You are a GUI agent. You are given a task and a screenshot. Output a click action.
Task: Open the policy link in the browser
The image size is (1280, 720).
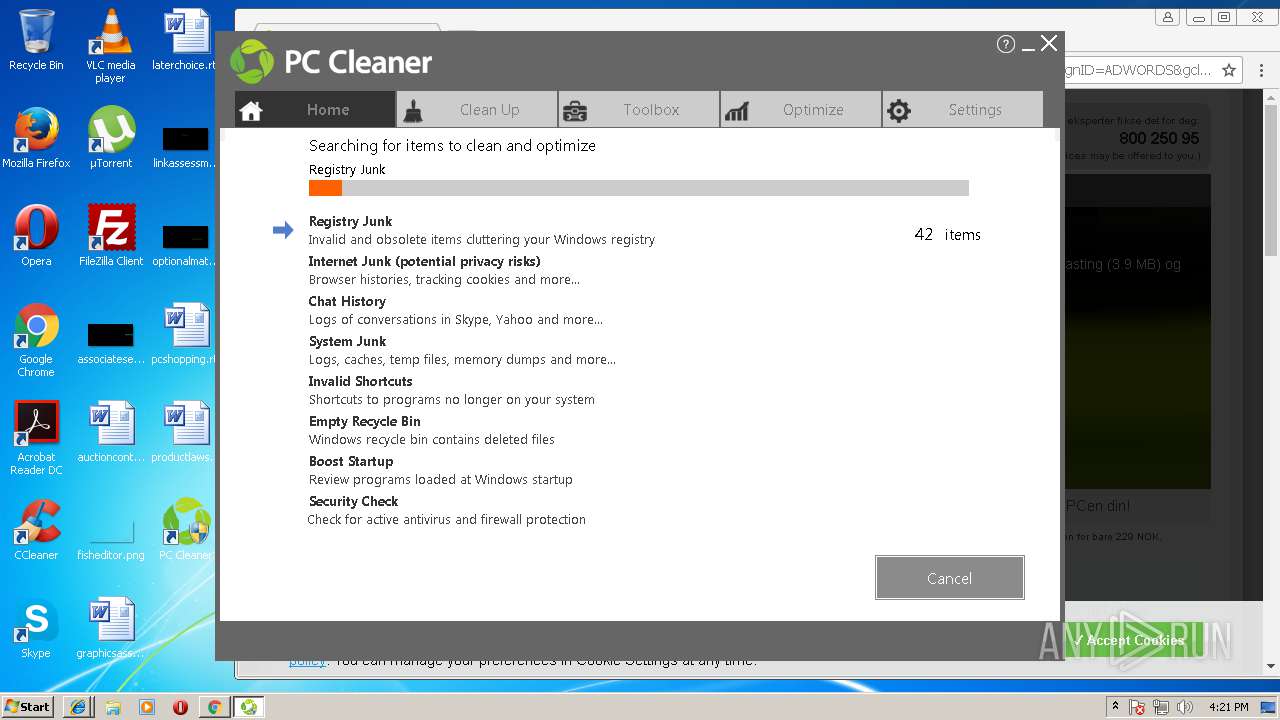(307, 661)
